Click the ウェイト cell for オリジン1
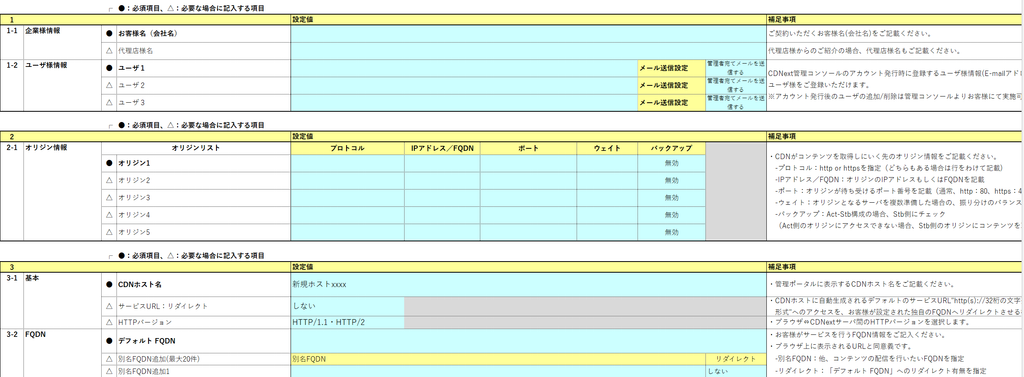 tap(607, 163)
